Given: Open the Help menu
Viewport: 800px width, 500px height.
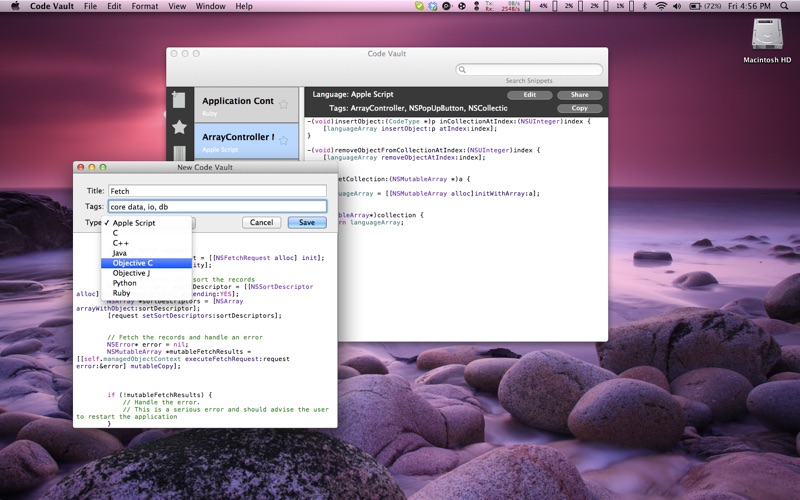Looking at the screenshot, I should (244, 6).
